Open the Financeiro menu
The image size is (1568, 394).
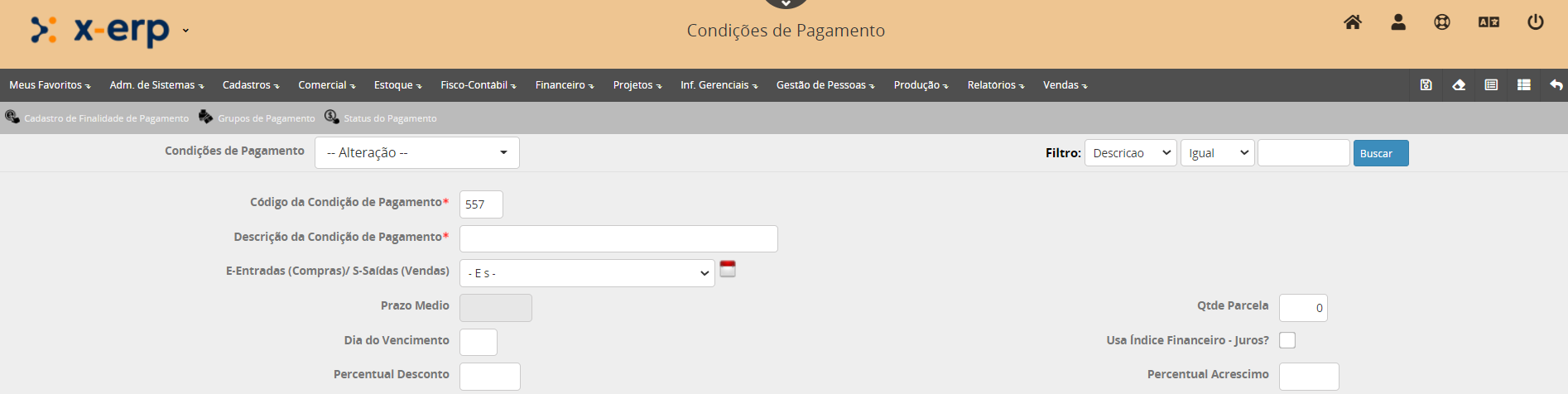564,85
